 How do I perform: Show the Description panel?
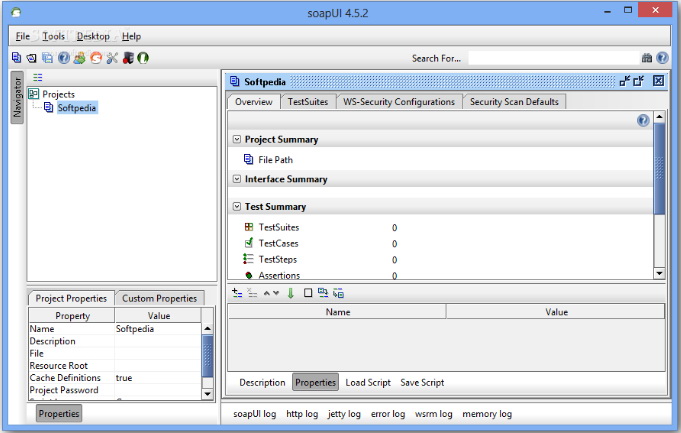tap(262, 383)
